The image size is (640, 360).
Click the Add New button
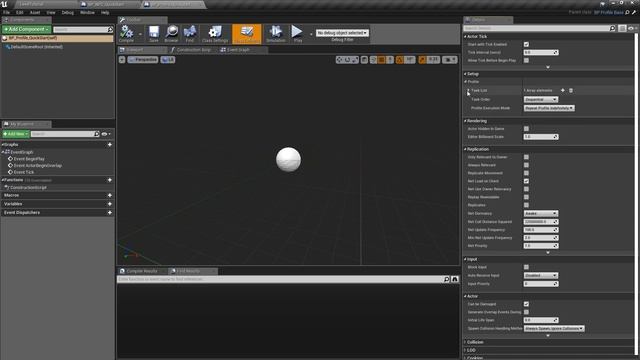pos(16,134)
